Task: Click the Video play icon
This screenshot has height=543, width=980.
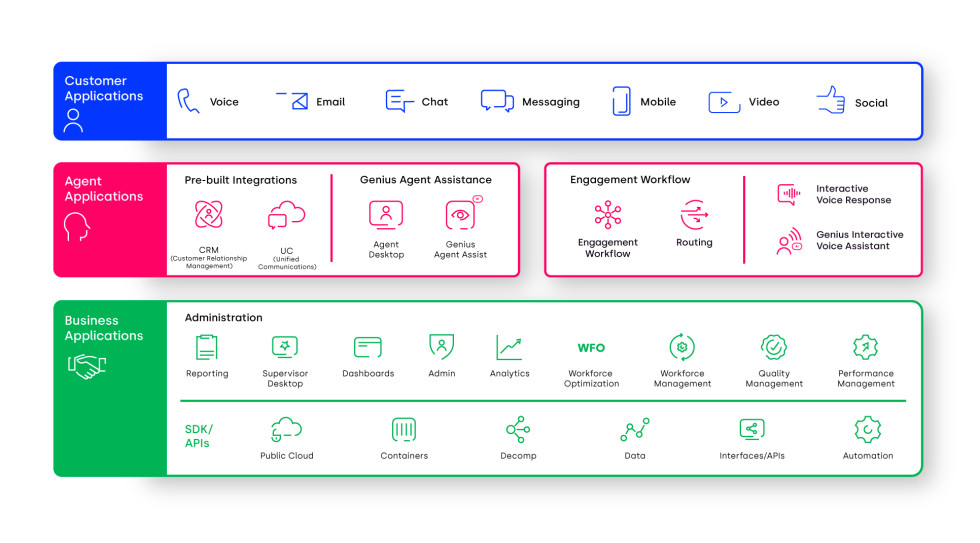Action: pyautogui.click(x=724, y=102)
